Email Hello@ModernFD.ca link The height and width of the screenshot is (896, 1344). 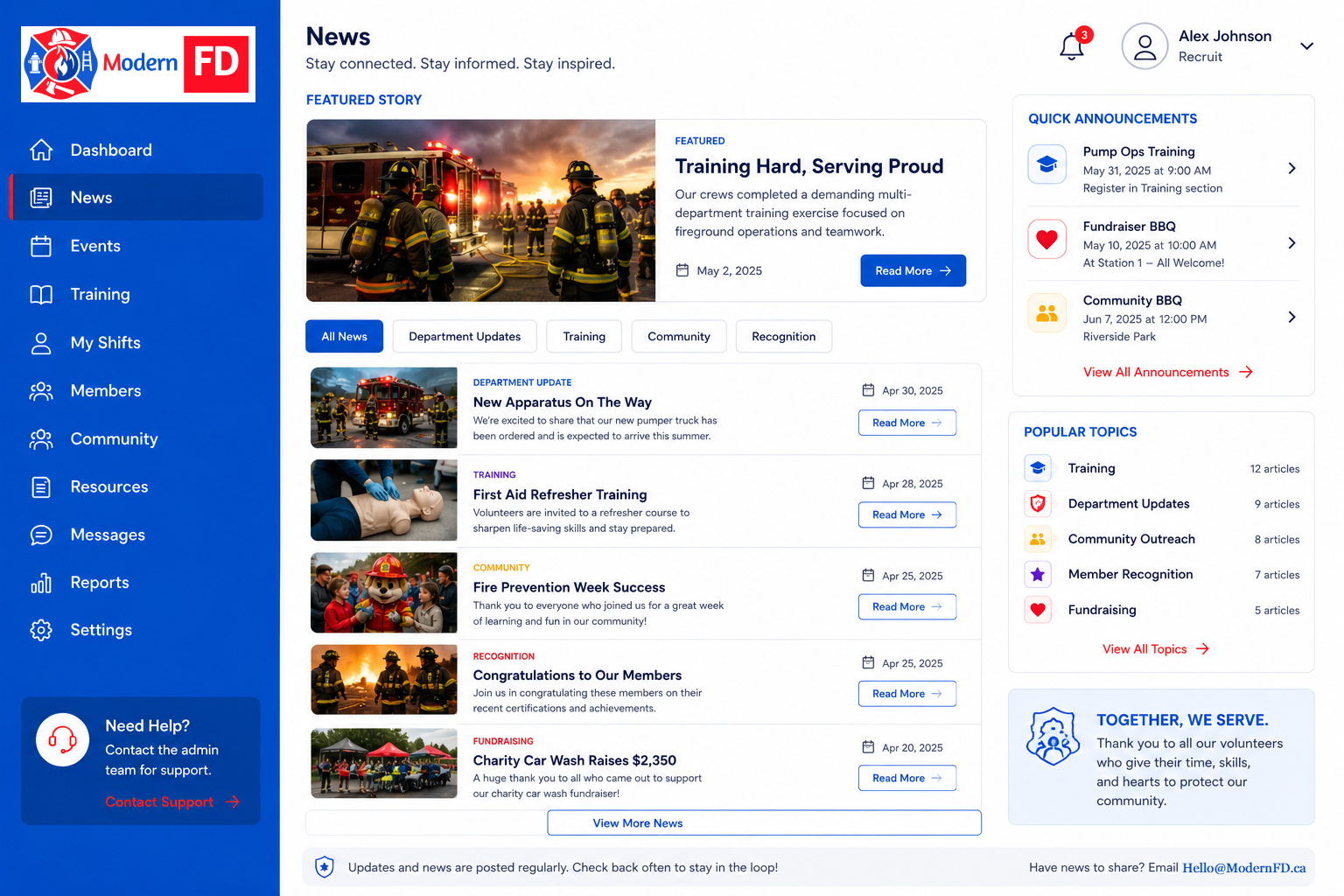(1244, 868)
